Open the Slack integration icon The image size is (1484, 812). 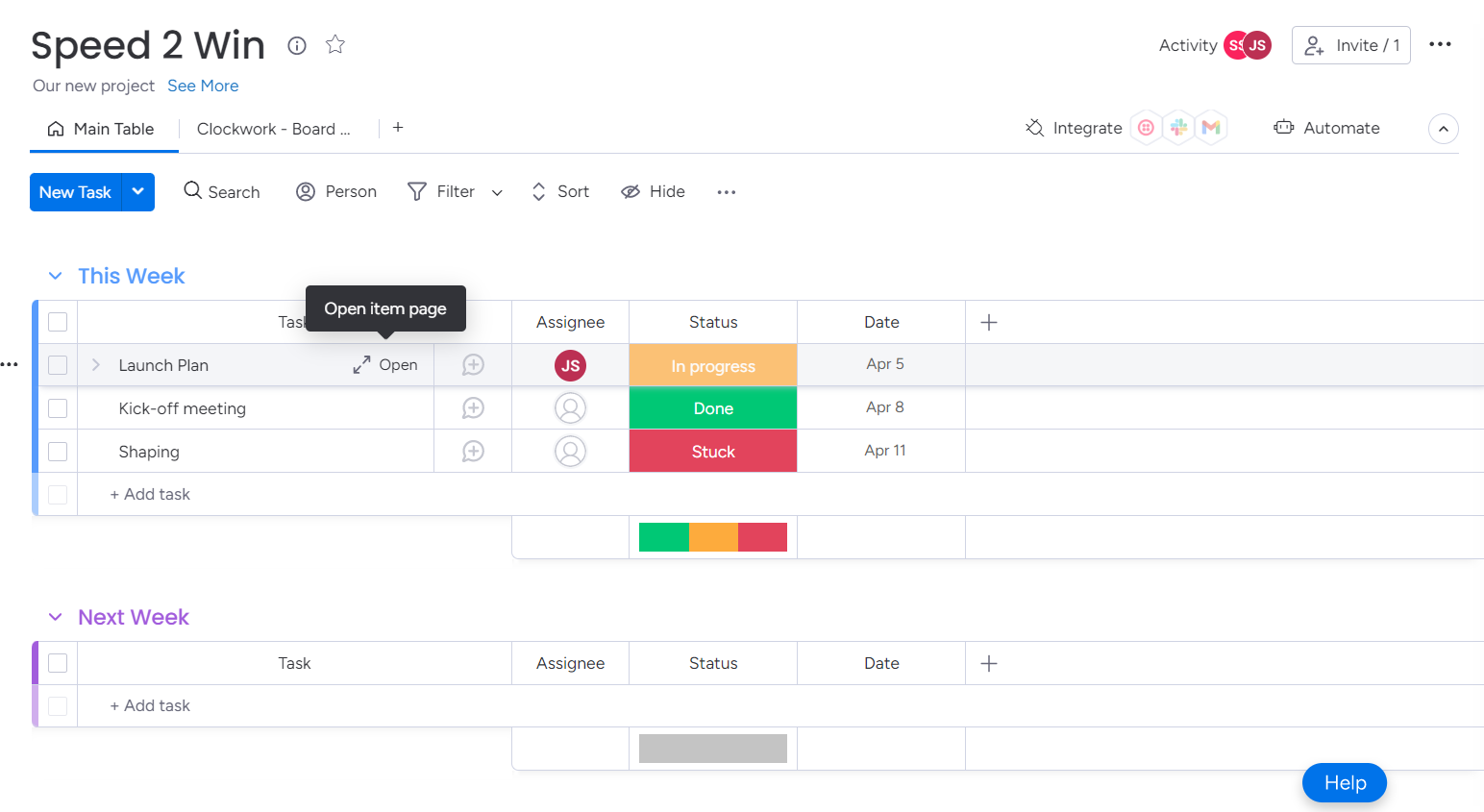1179,128
